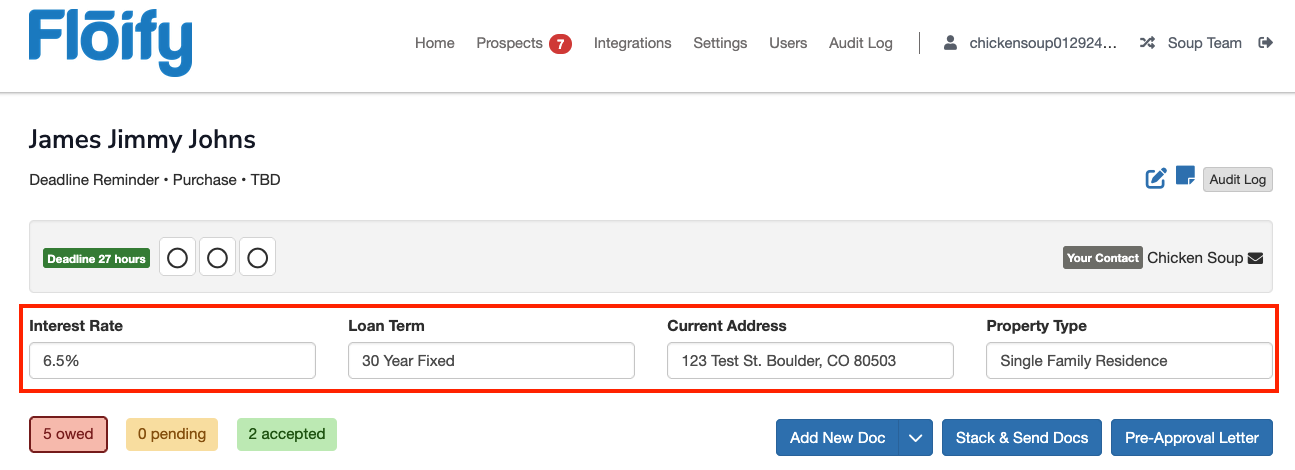Toggle the third milestone circle

click(257, 258)
